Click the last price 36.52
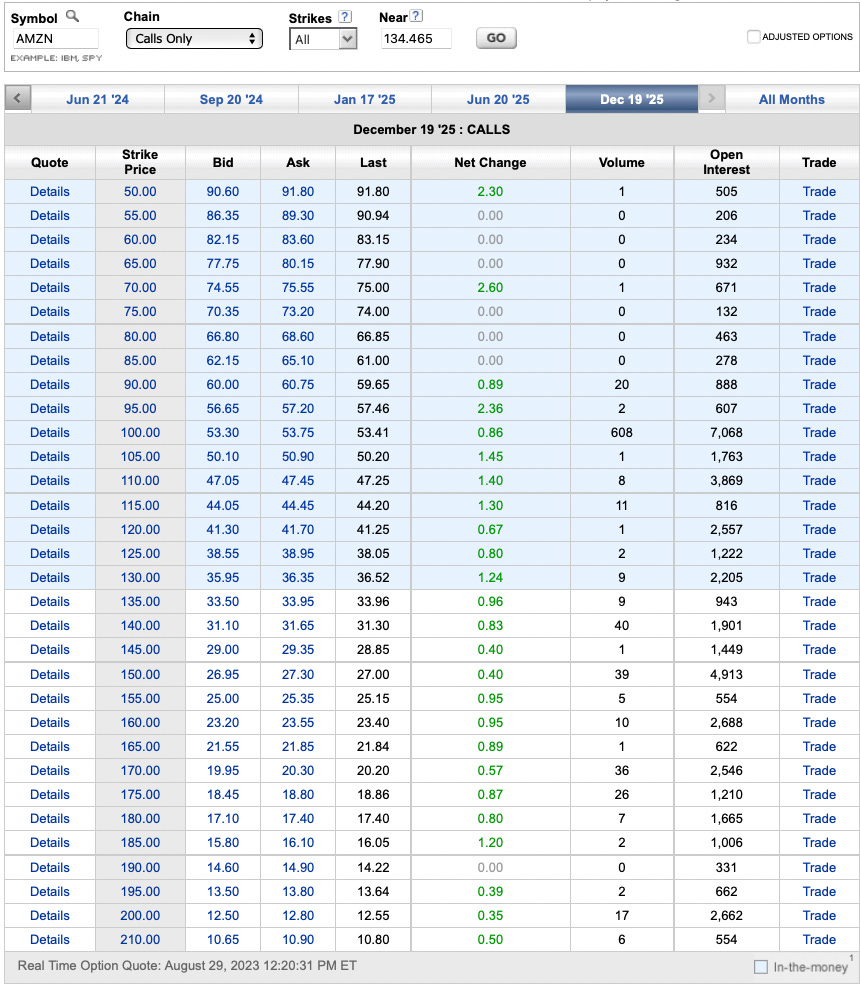 pyautogui.click(x=373, y=577)
